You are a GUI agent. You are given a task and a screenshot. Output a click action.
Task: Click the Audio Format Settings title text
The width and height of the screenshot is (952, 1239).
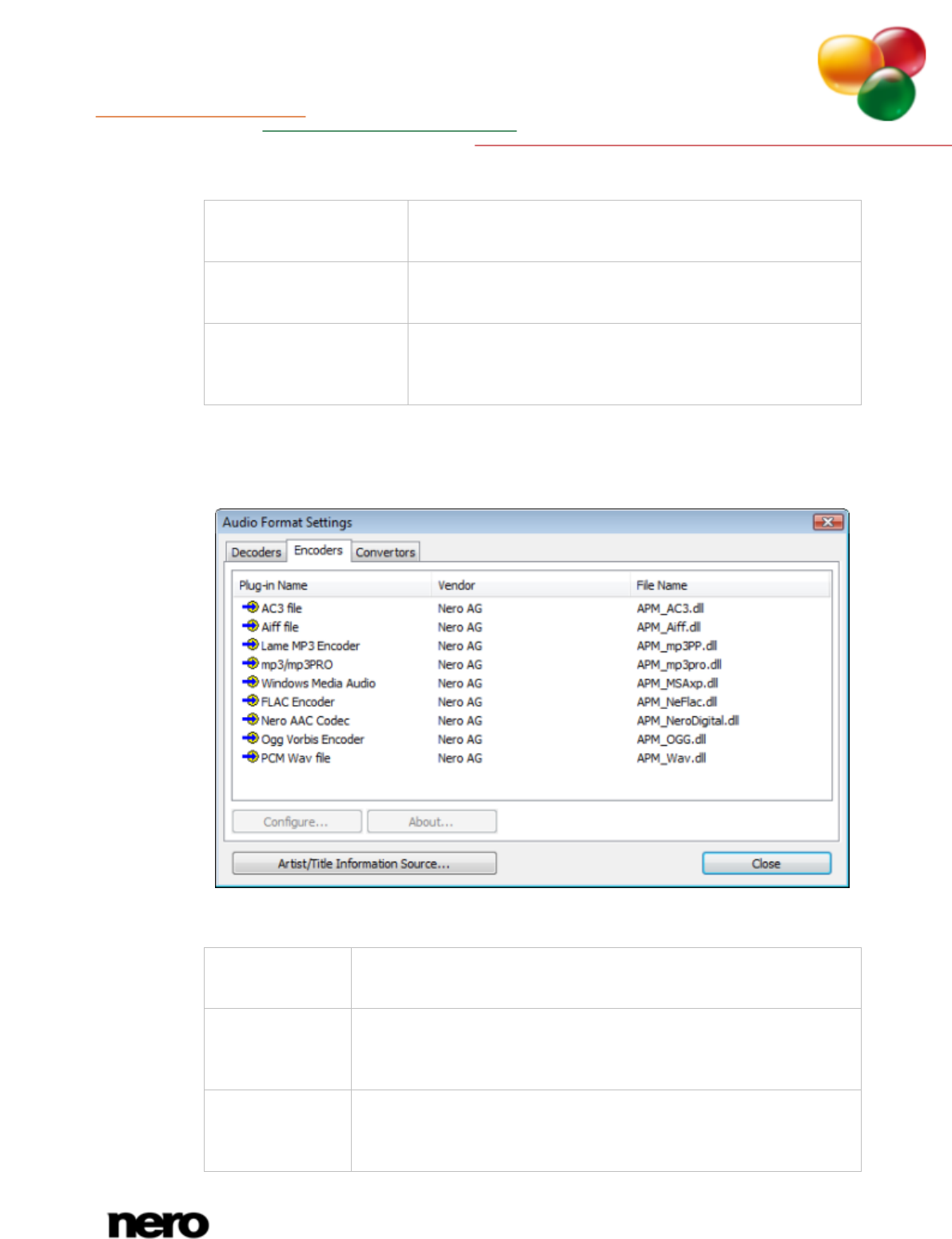click(287, 522)
